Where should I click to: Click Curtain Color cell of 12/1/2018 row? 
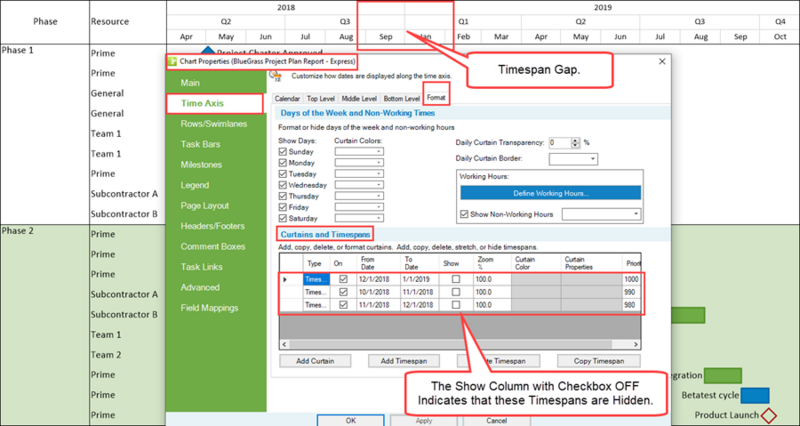click(536, 280)
